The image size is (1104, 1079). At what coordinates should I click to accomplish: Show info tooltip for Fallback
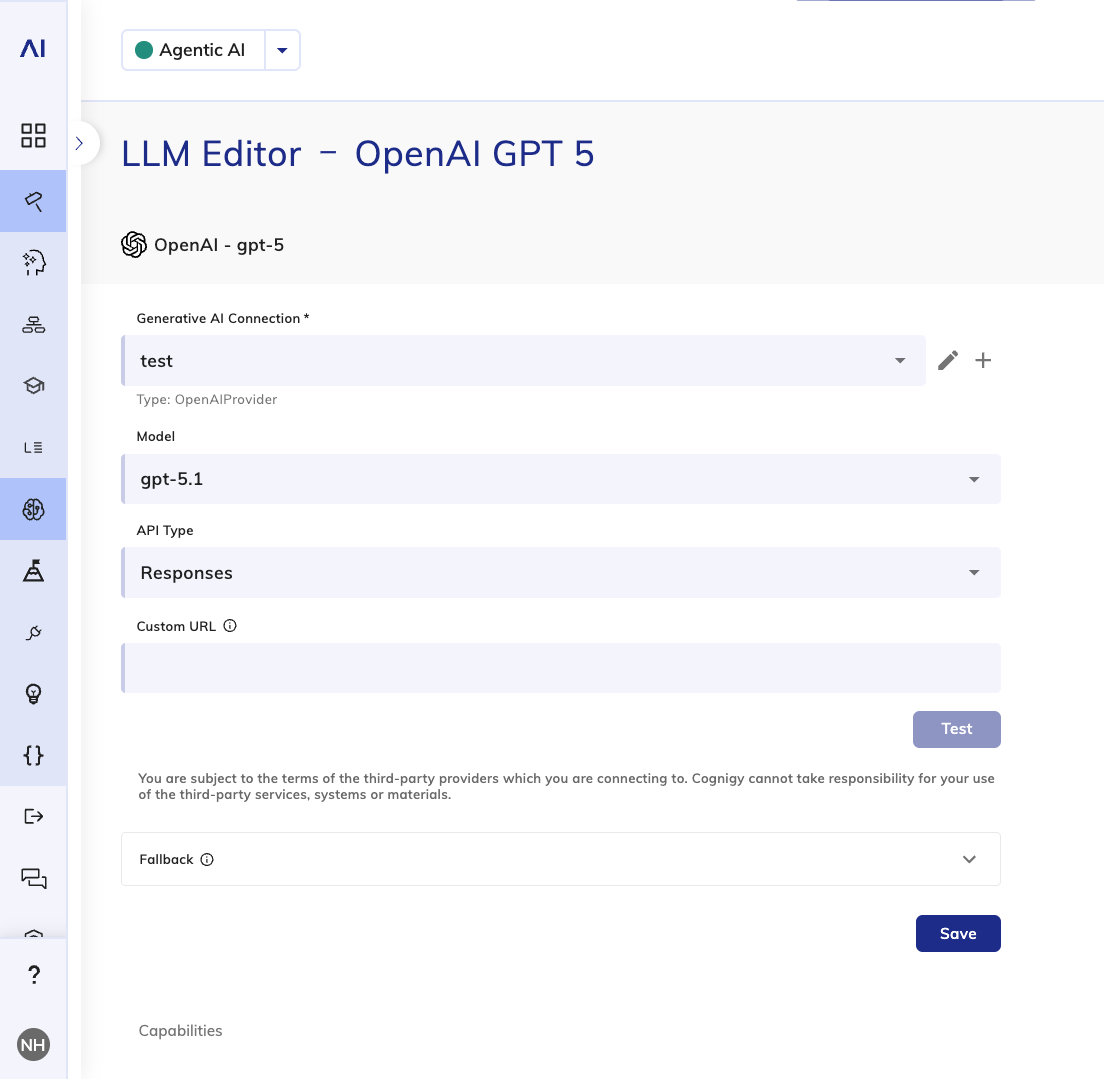pyautogui.click(x=207, y=859)
